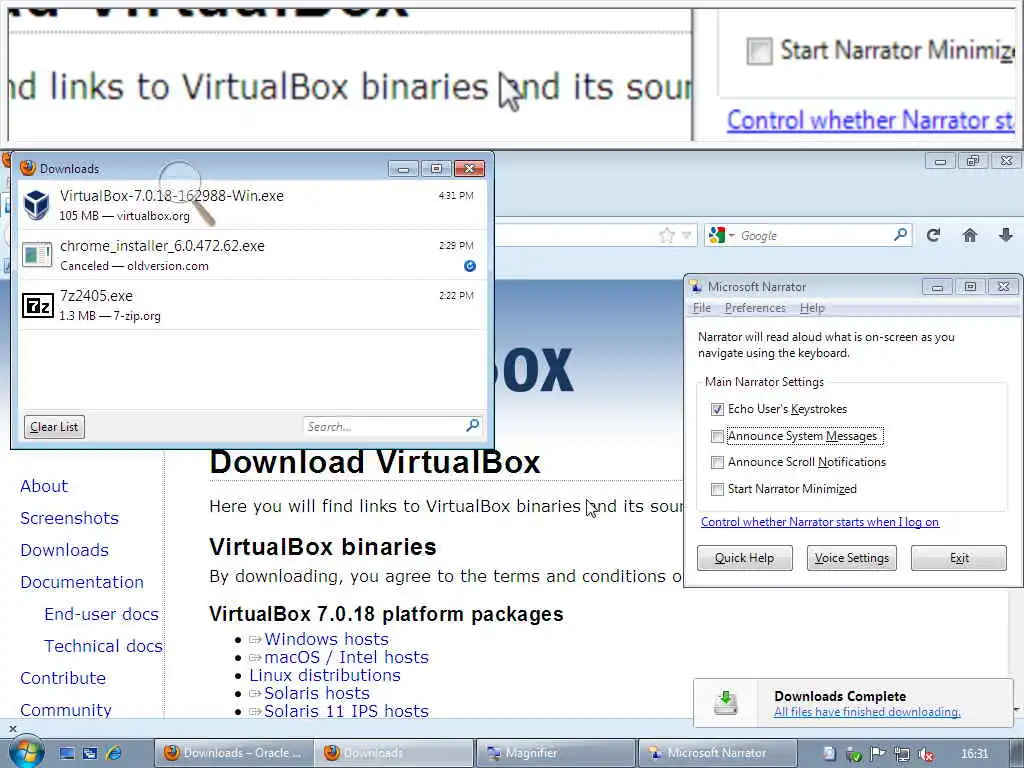The image size is (1024, 768).
Task: Open the URL bar history dropdown arrow
Action: coord(686,236)
